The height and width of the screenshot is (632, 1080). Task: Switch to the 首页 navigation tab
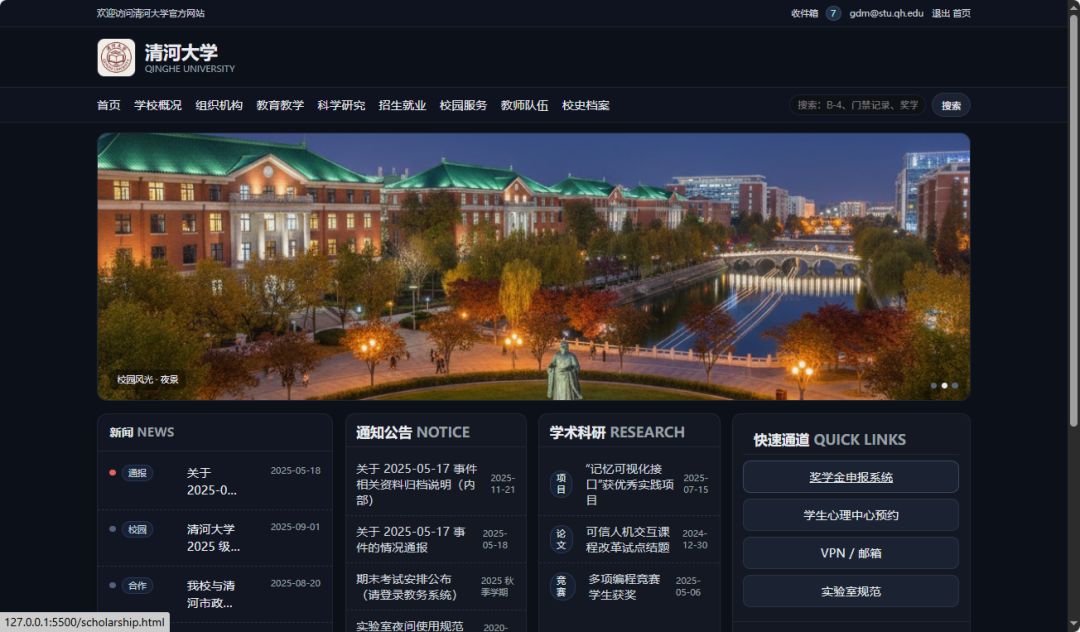tap(107, 105)
